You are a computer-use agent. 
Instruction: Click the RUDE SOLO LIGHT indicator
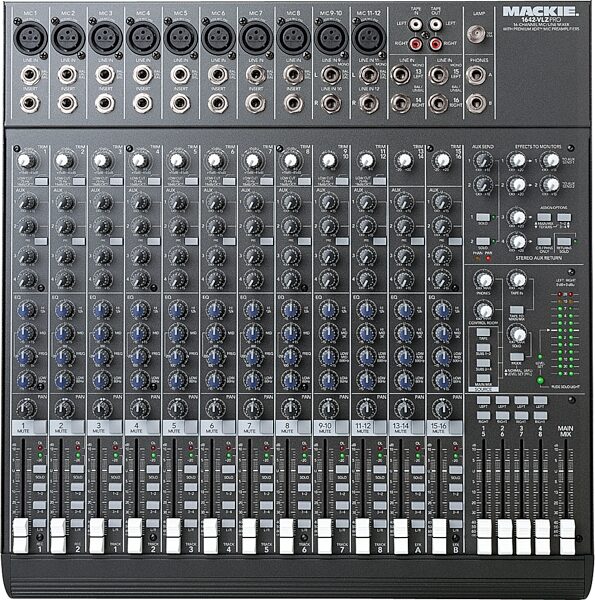pyautogui.click(x=540, y=380)
